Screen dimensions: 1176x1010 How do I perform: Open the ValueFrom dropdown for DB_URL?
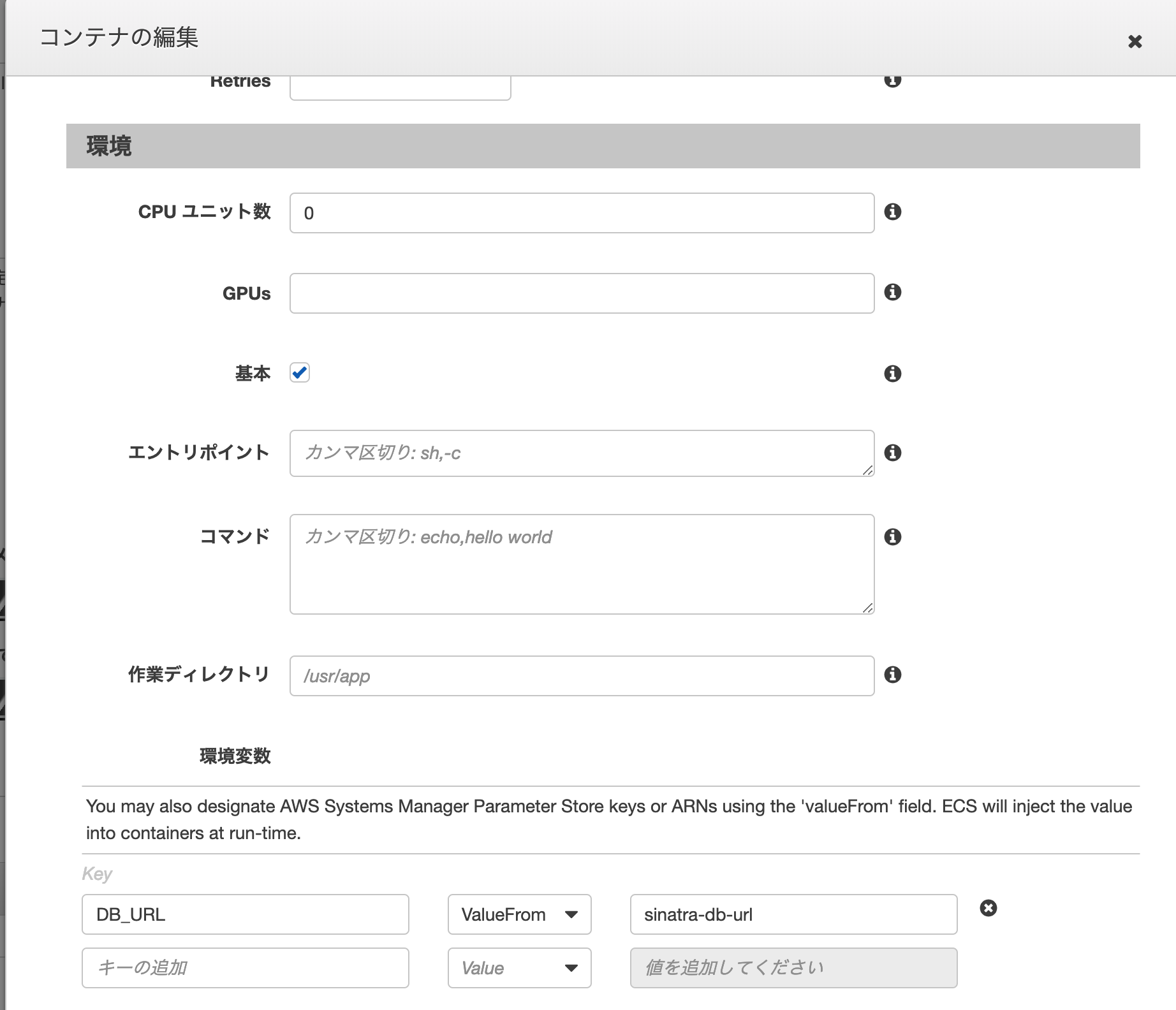pos(519,914)
